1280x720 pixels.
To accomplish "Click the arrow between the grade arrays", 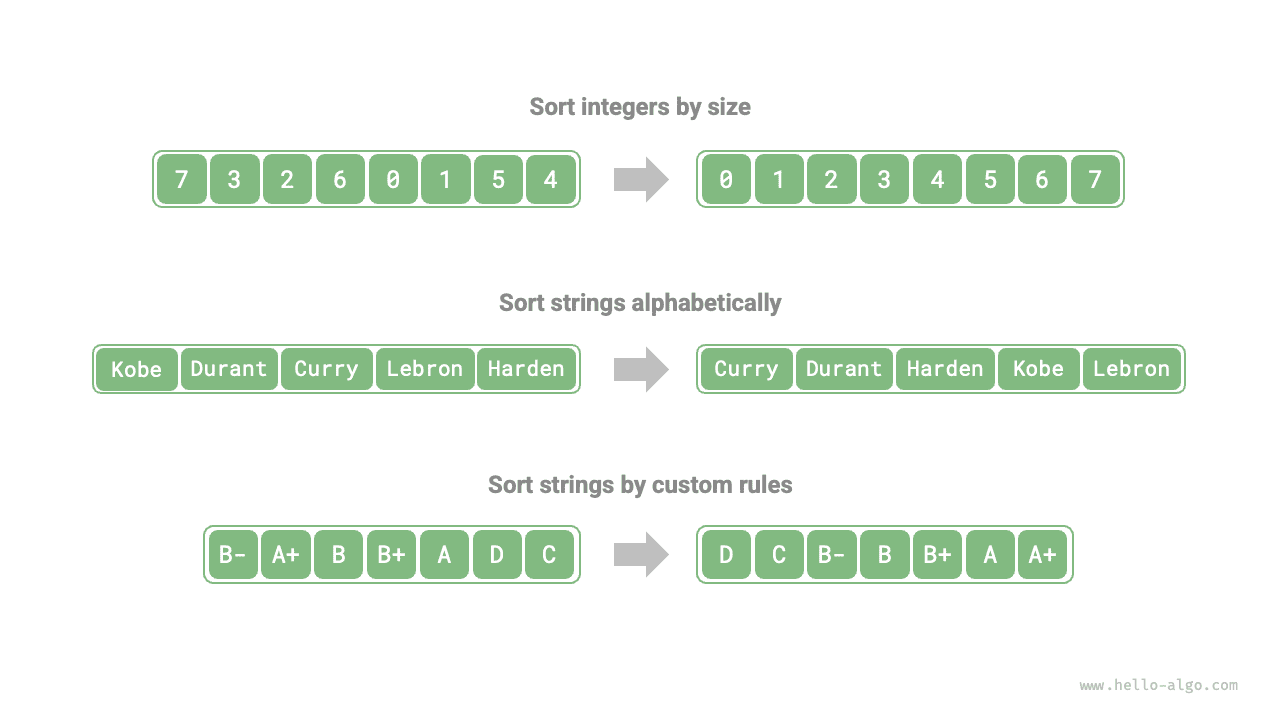I will [x=640, y=555].
